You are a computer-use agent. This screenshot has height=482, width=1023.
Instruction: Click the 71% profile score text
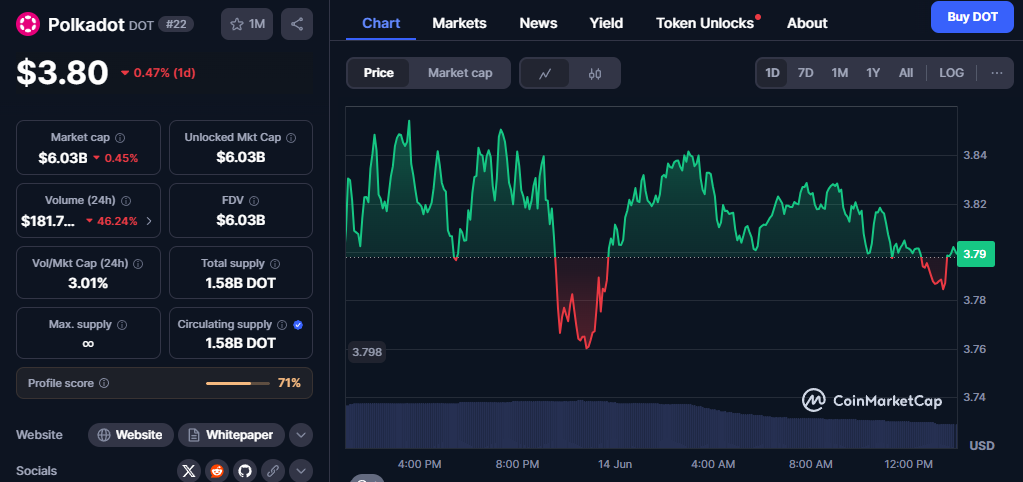click(289, 384)
